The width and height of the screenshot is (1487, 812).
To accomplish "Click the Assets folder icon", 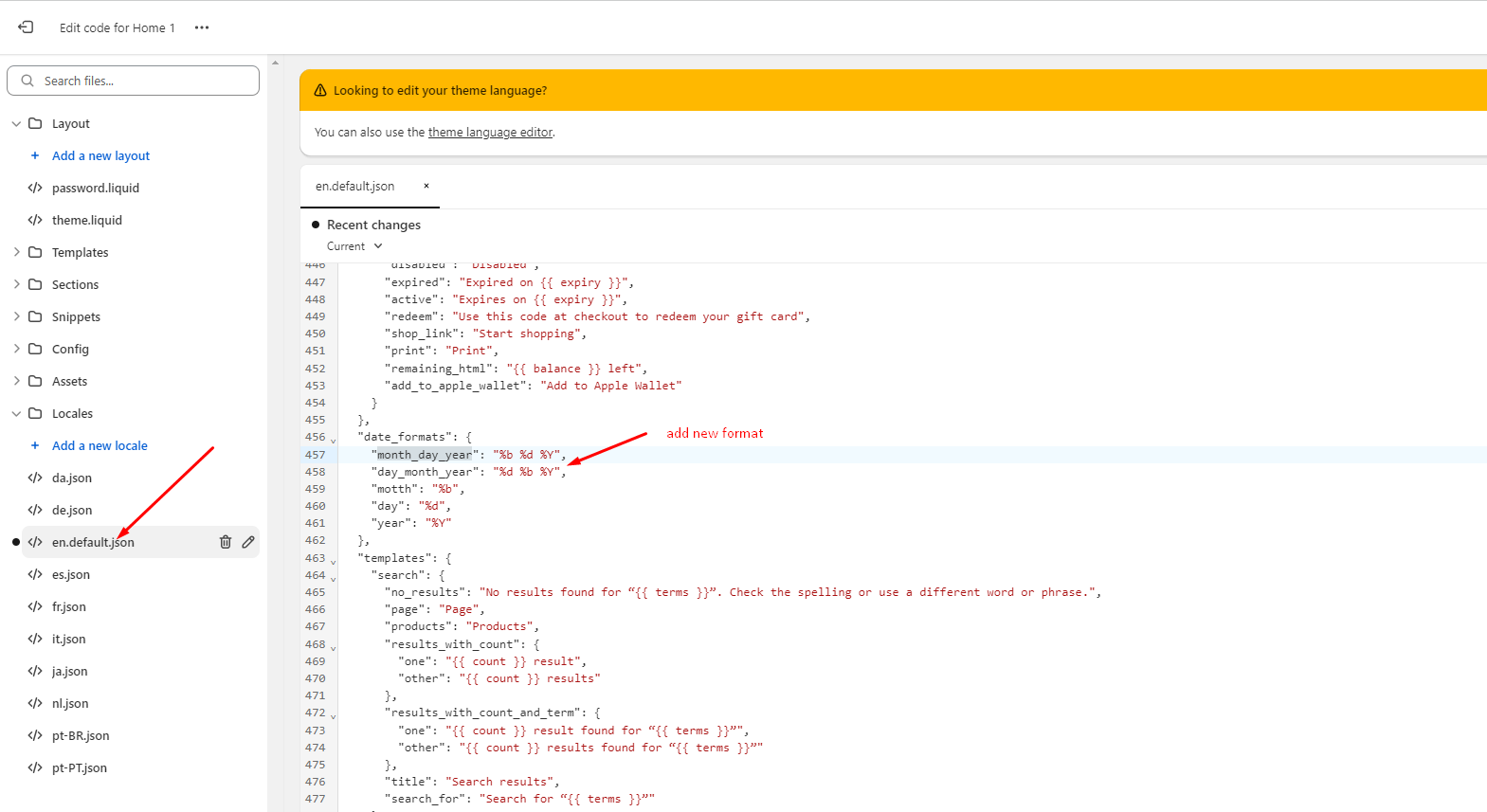I will 35,381.
